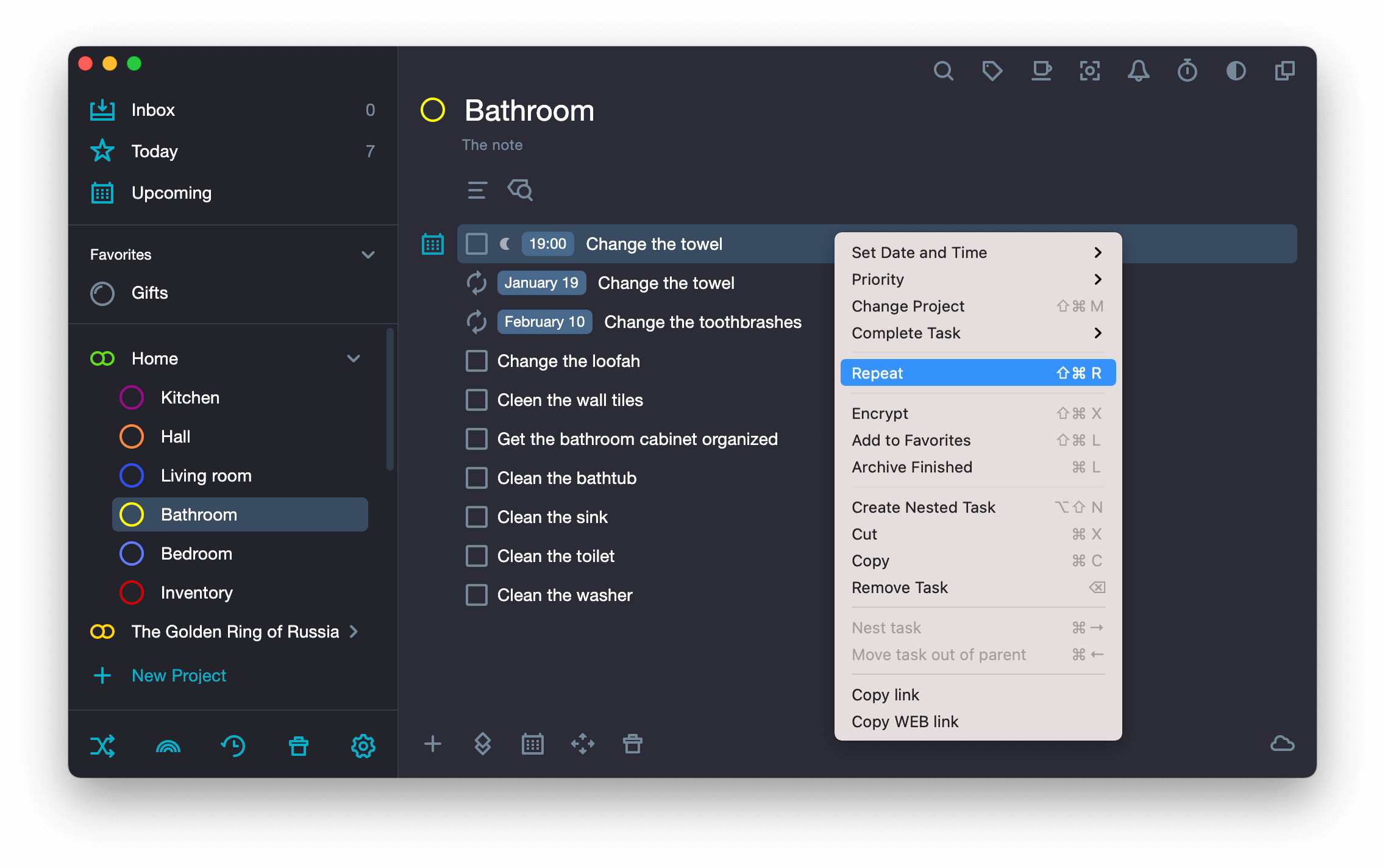The width and height of the screenshot is (1385, 868).
Task: Open the sidebar trash bin icon
Action: 299,746
